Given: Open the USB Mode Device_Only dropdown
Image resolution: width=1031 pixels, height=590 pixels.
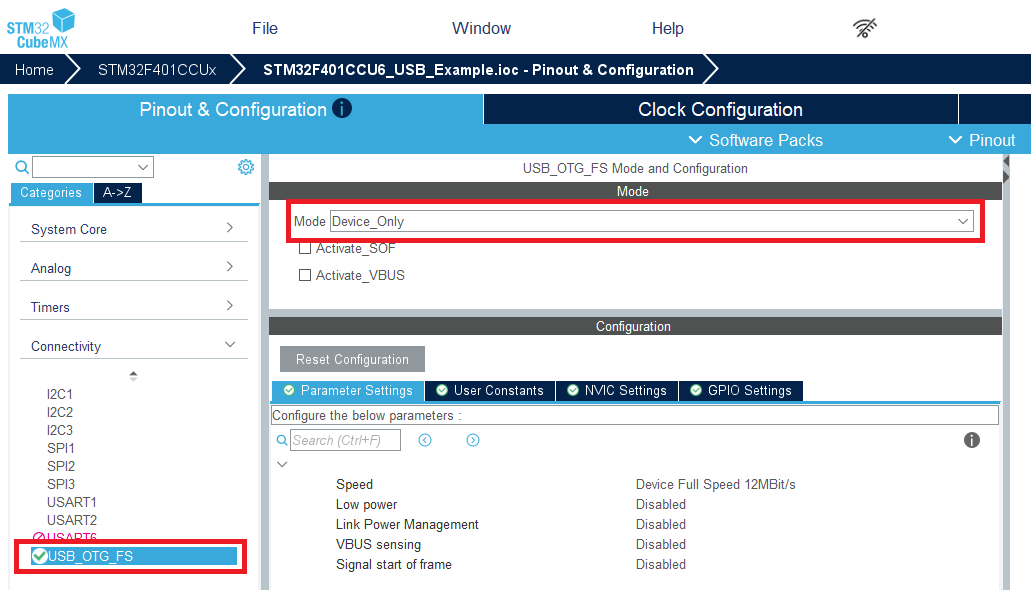Looking at the screenshot, I should click(x=651, y=221).
